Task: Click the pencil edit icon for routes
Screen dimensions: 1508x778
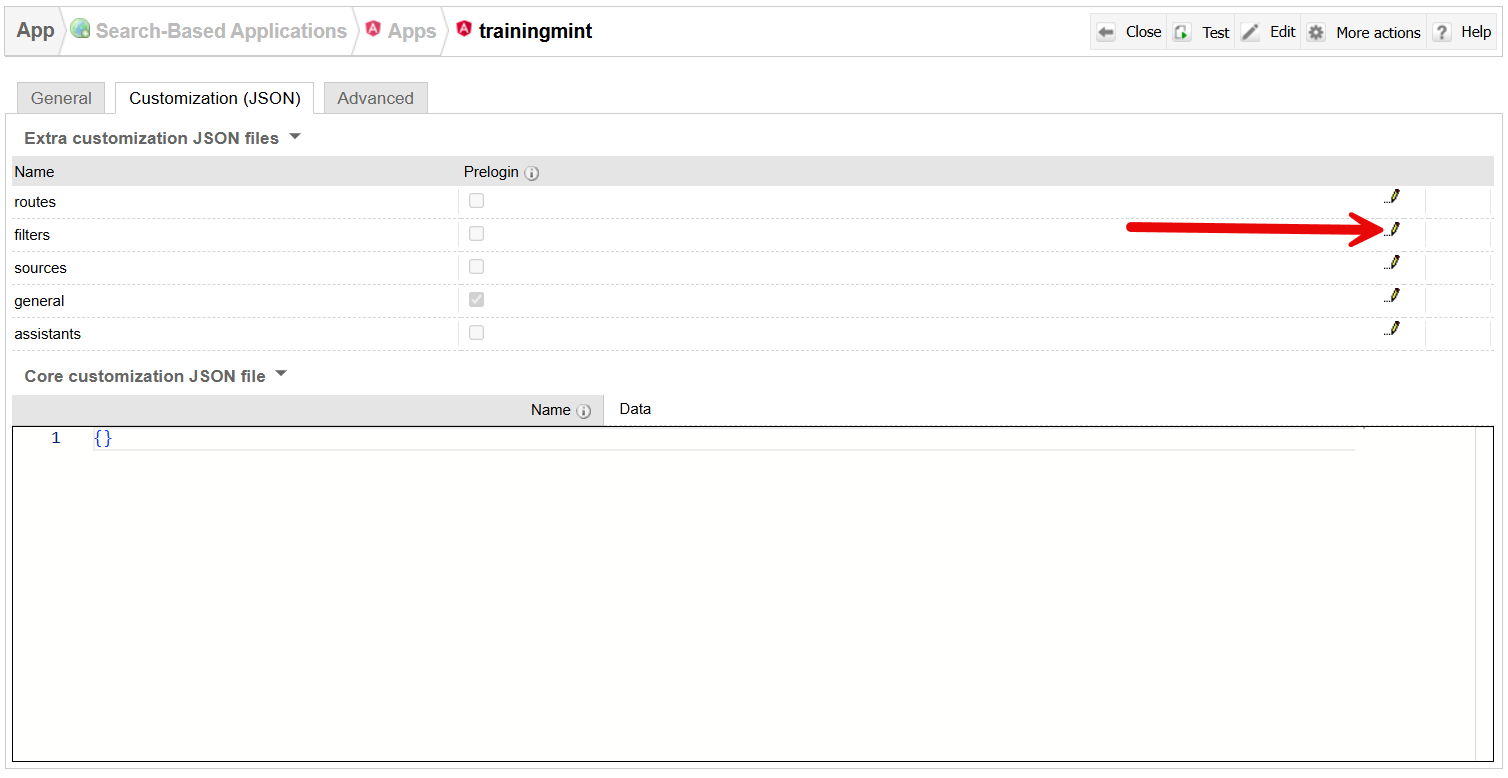Action: coord(1392,197)
